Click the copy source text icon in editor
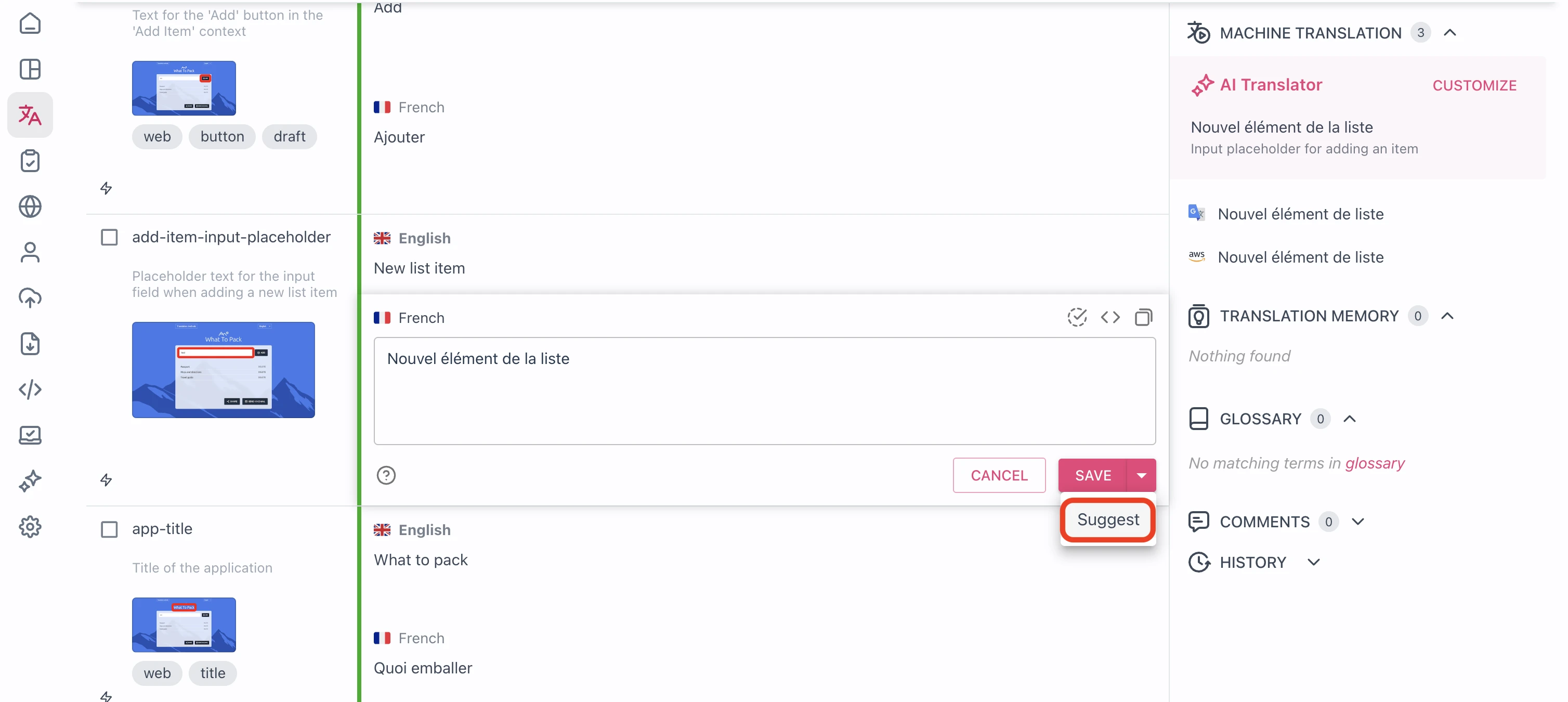The height and width of the screenshot is (702, 1568). click(x=1144, y=317)
